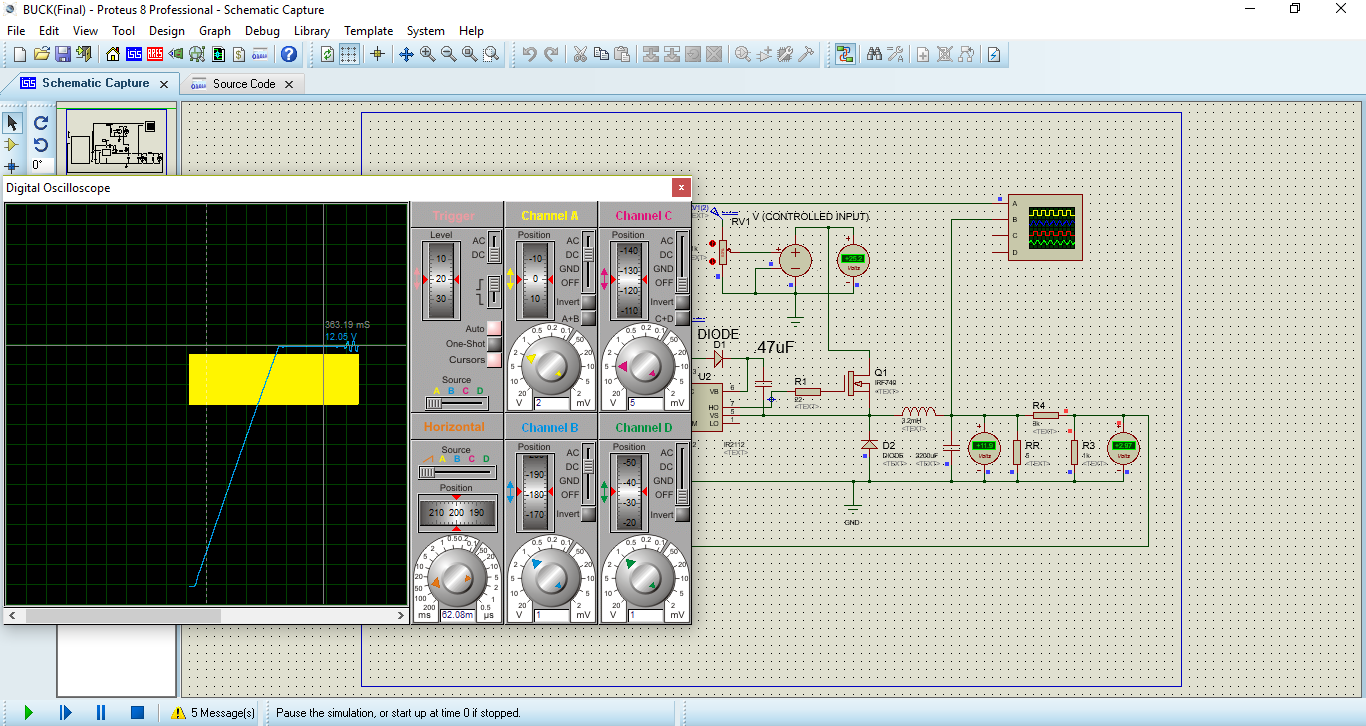Select the pan view arrows icon

coord(406,54)
